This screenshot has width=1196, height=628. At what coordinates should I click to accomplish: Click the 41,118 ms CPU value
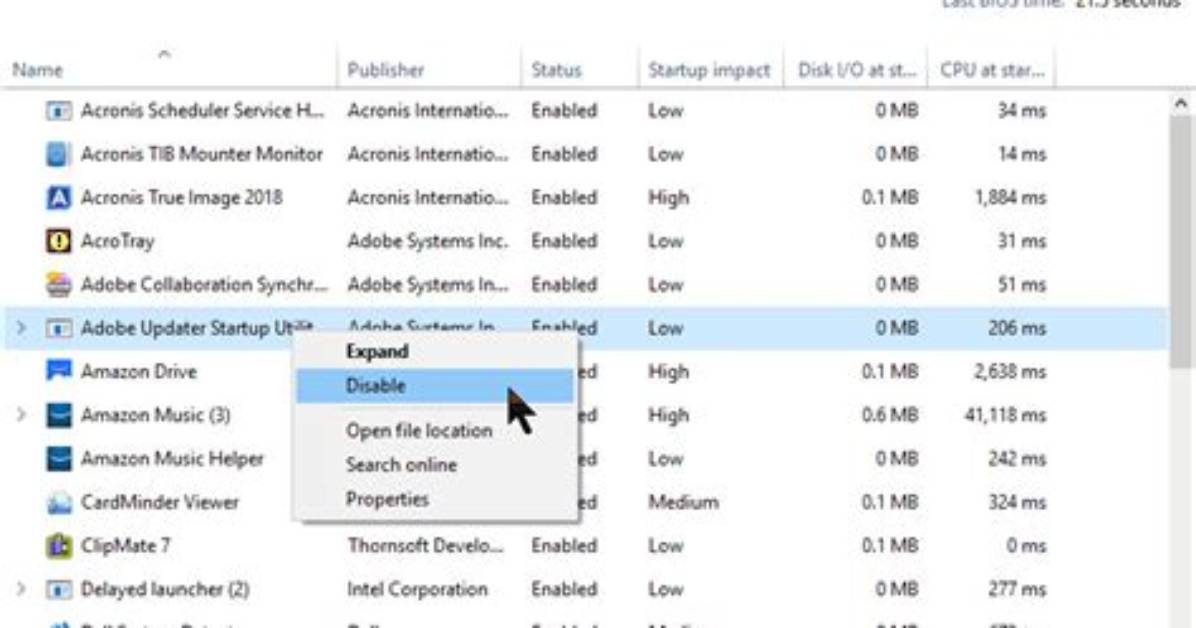1005,415
